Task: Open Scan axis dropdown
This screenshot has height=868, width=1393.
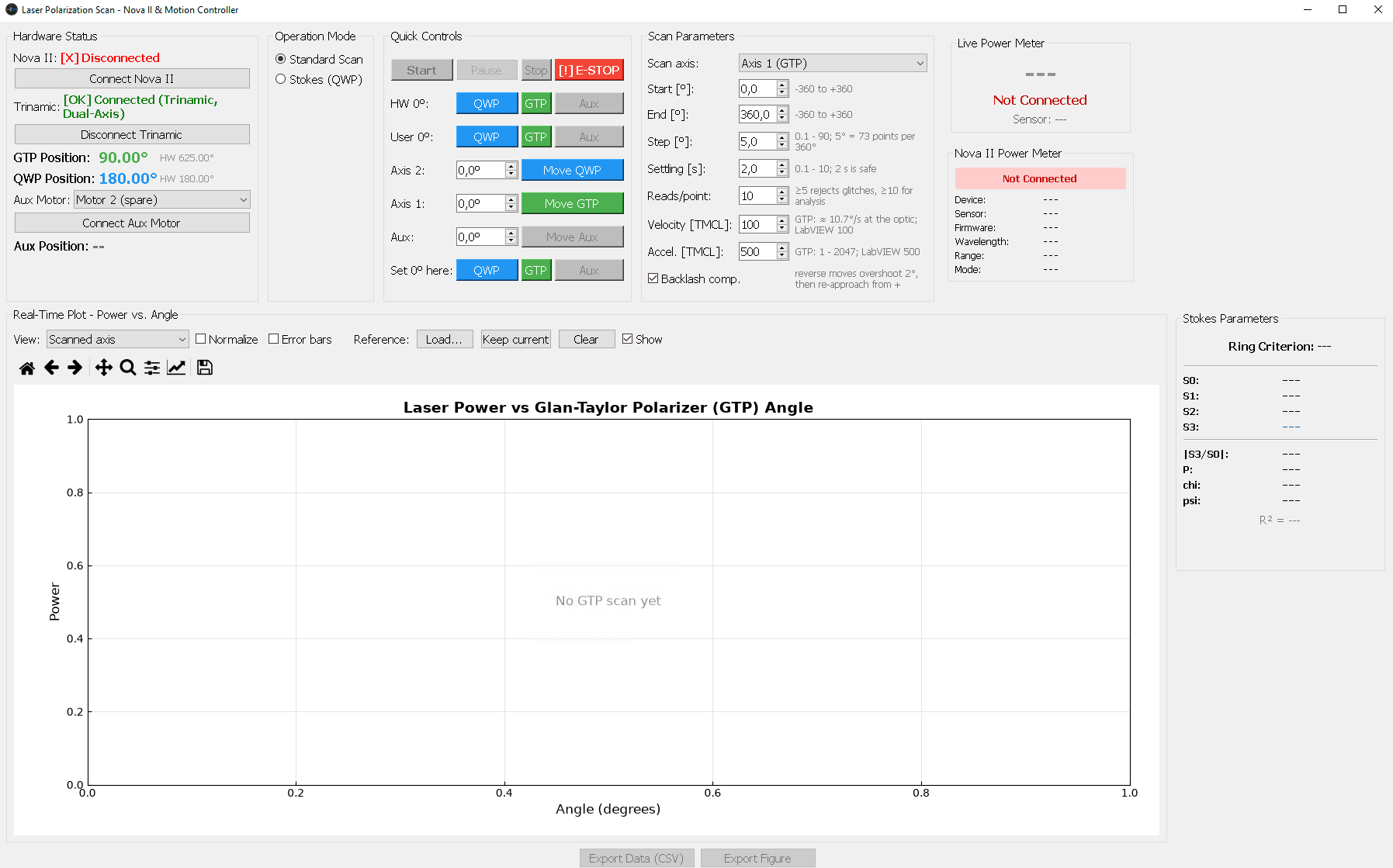Action: (x=833, y=64)
